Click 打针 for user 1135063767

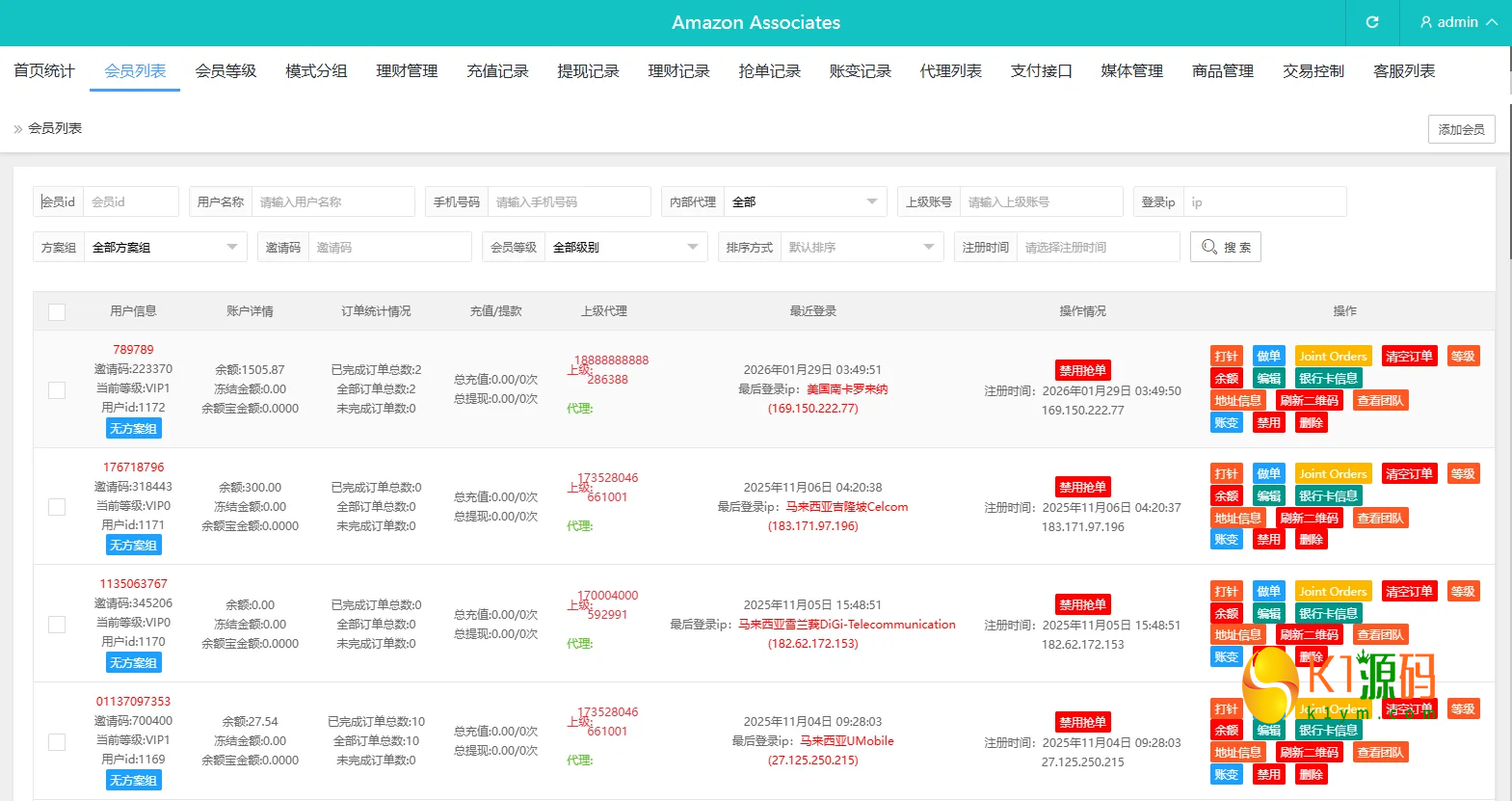(x=1226, y=591)
